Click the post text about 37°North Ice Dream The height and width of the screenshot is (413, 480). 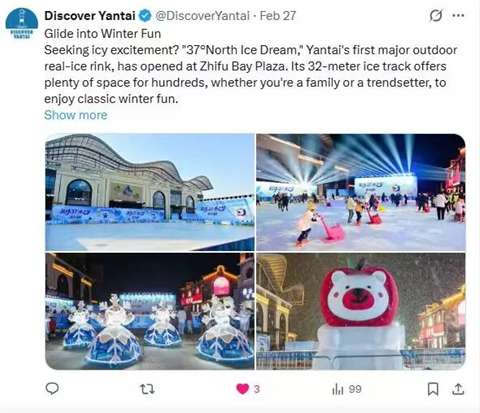[250, 74]
